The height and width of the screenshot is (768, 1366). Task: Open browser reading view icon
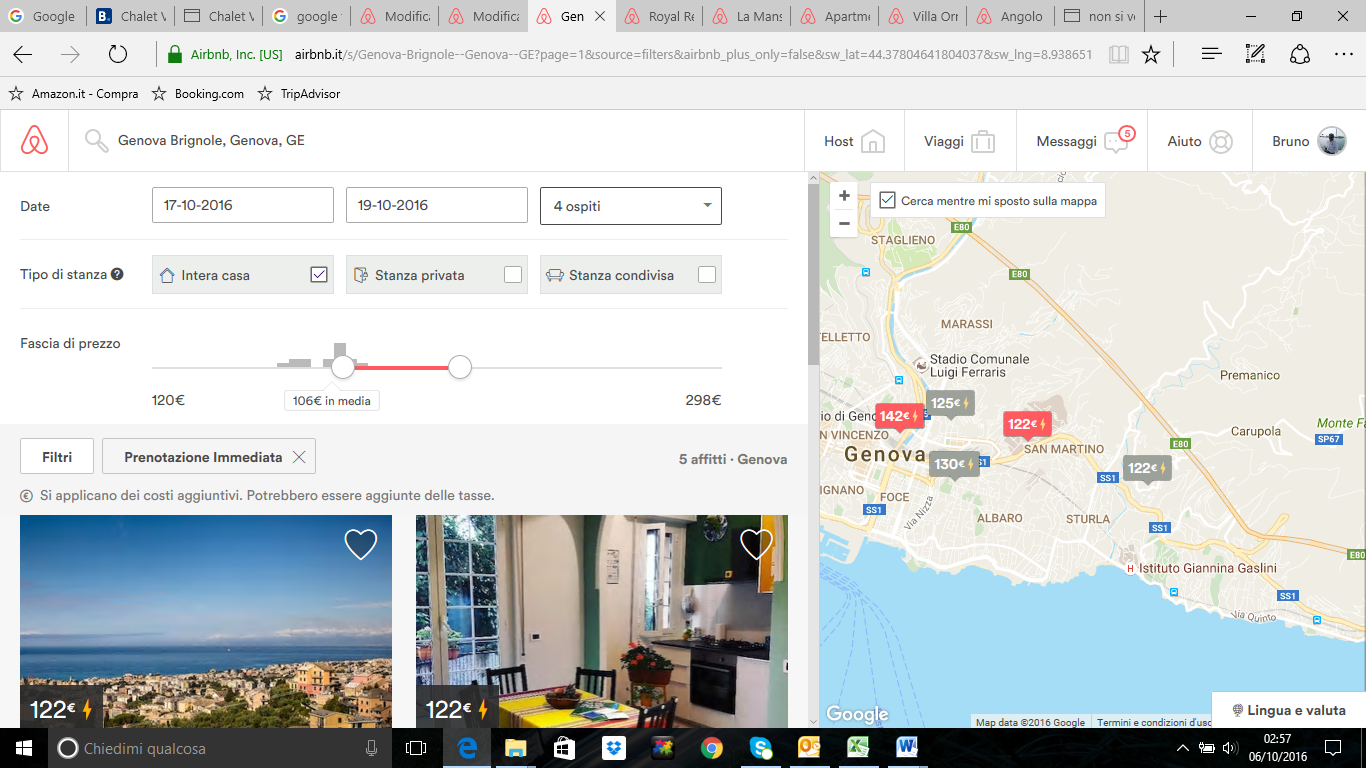(x=1118, y=55)
